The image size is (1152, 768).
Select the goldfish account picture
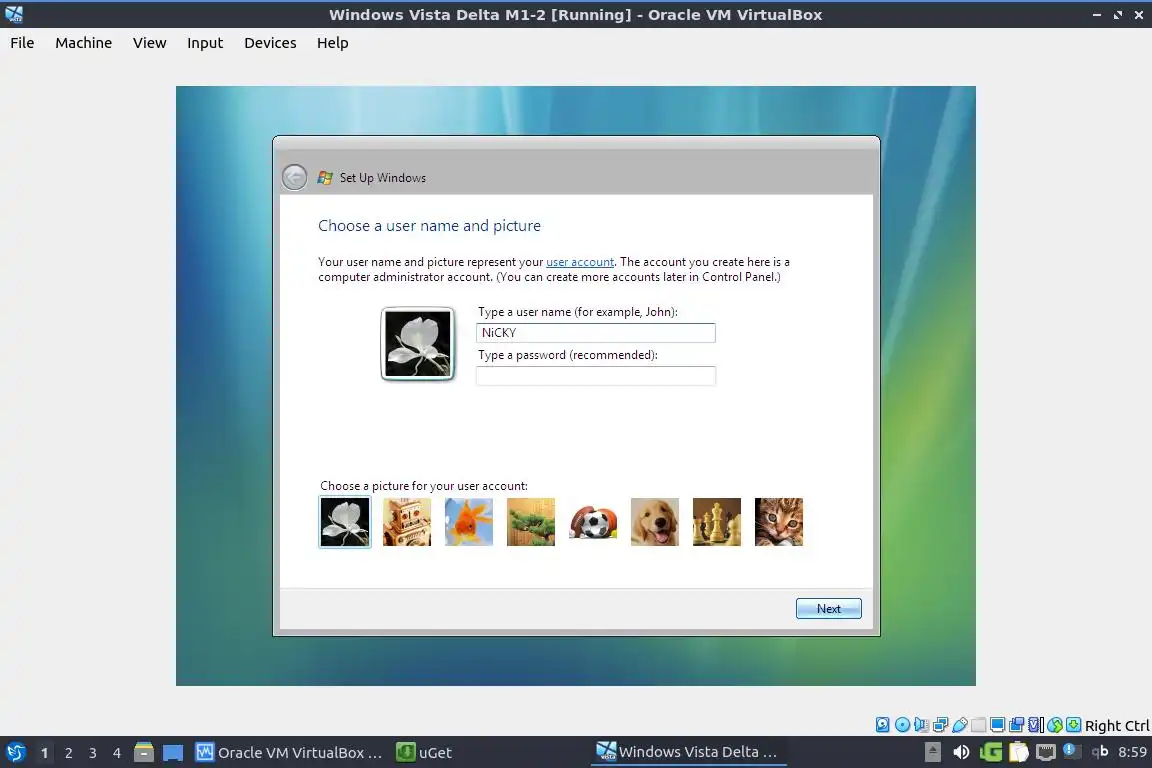pyautogui.click(x=469, y=522)
